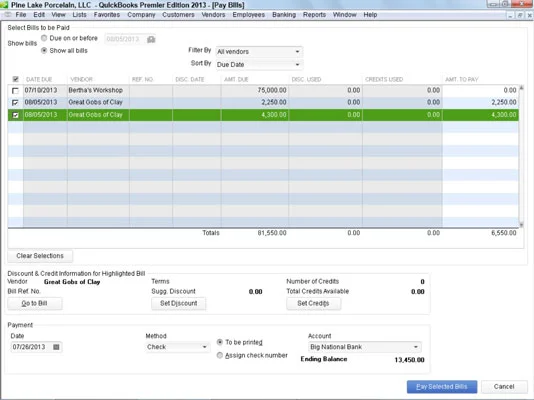The image size is (534, 400).
Task: Open the Vendors menu
Action: point(213,15)
